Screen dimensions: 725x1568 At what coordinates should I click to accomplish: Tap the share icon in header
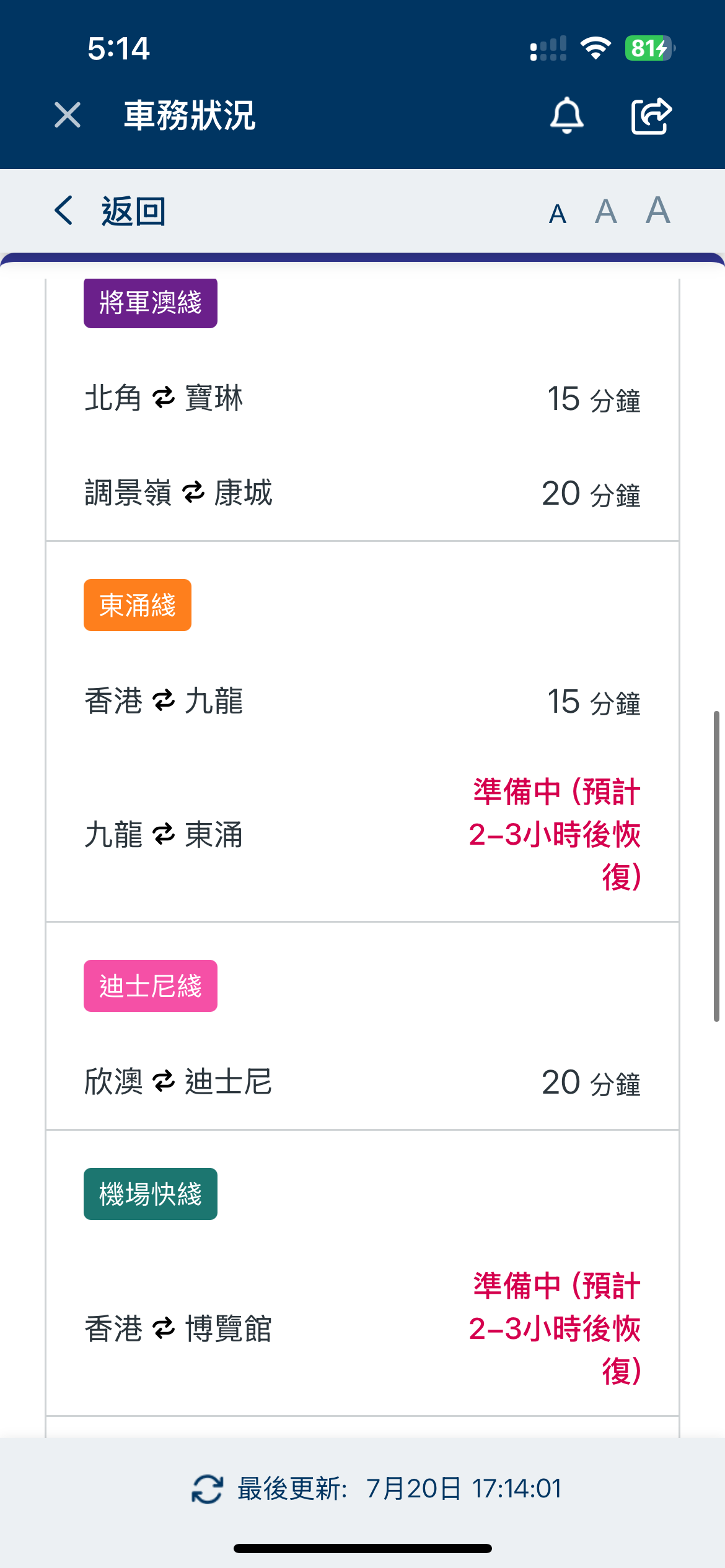click(x=651, y=115)
